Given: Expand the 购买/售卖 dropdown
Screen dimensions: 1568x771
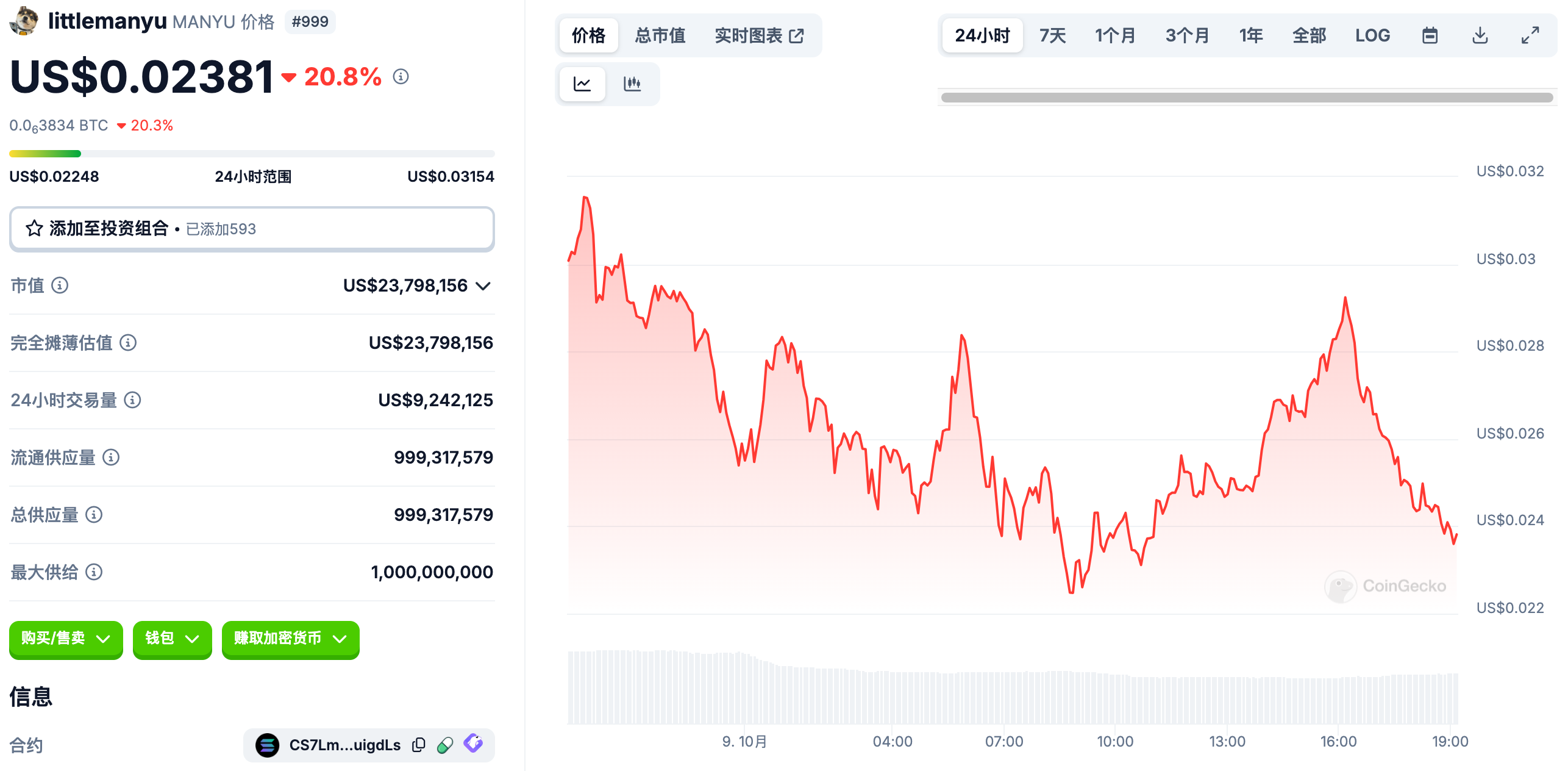Looking at the screenshot, I should [66, 639].
